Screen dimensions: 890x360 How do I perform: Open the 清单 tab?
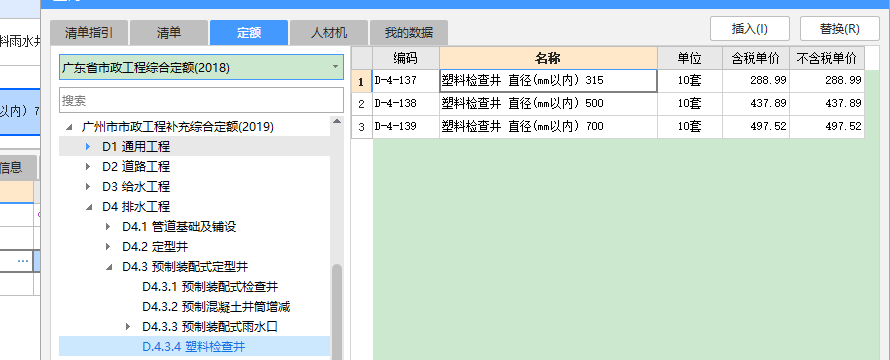(x=169, y=33)
